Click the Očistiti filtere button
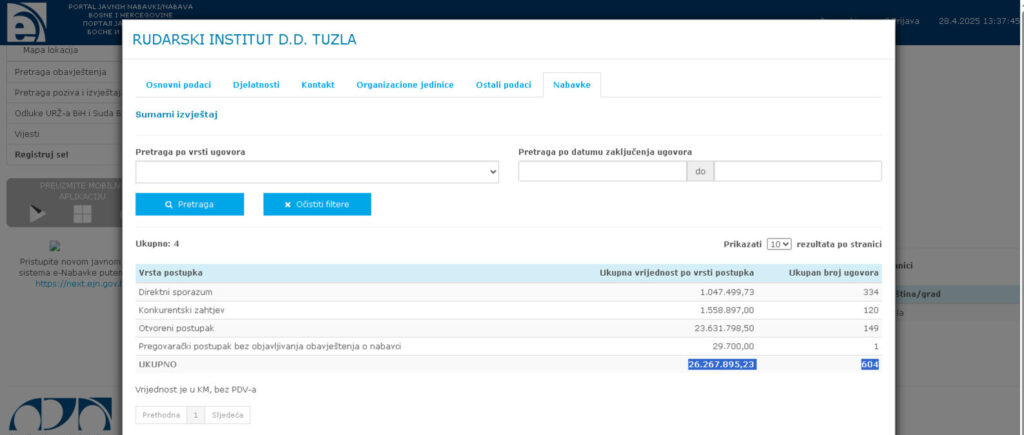Viewport: 1024px width, 435px height. [x=317, y=204]
